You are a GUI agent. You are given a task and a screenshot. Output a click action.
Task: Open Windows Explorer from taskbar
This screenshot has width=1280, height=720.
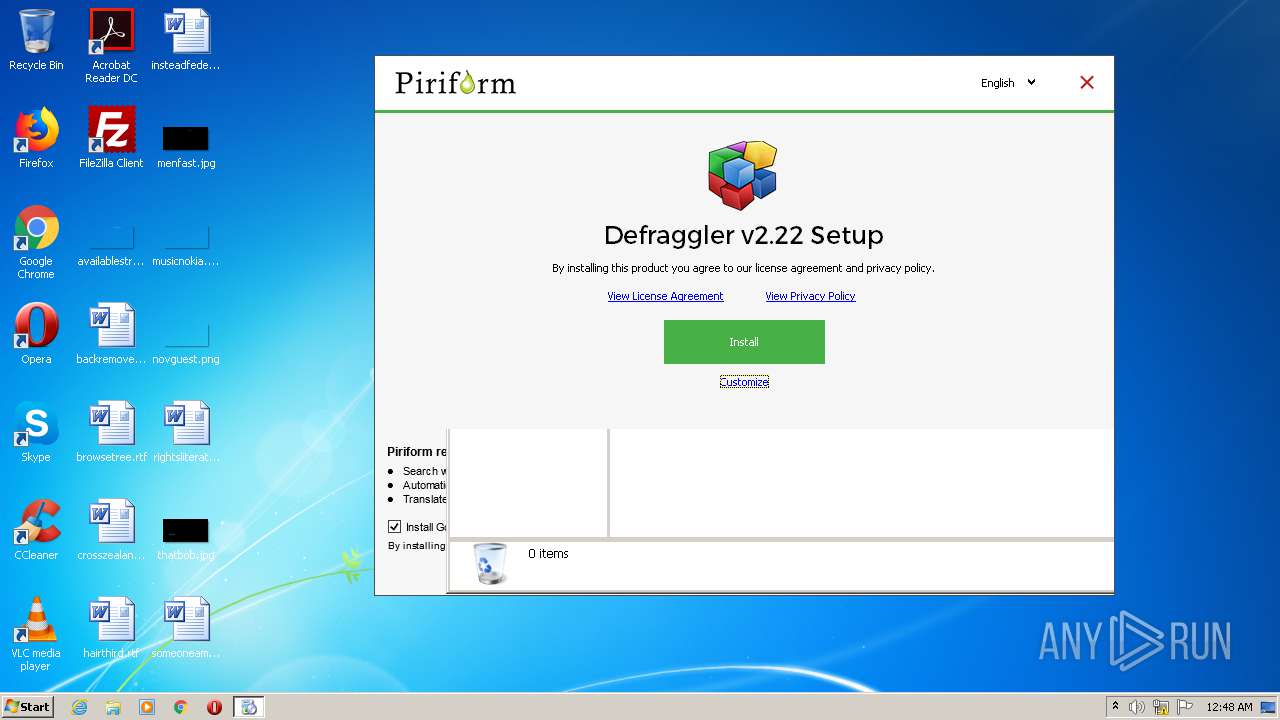pyautogui.click(x=113, y=707)
